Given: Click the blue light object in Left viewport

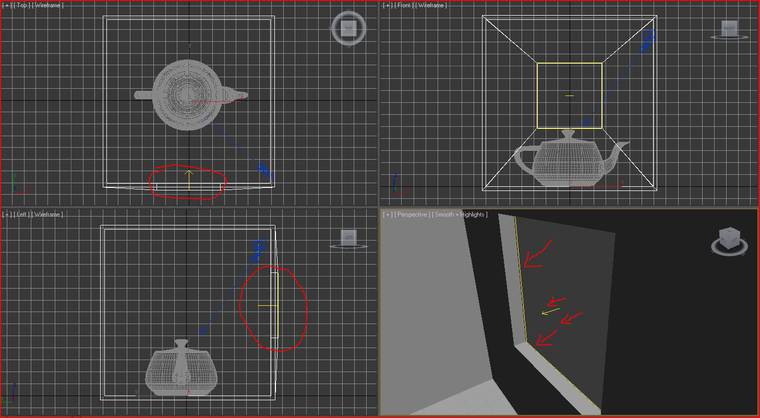Looking at the screenshot, I should coord(259,250).
